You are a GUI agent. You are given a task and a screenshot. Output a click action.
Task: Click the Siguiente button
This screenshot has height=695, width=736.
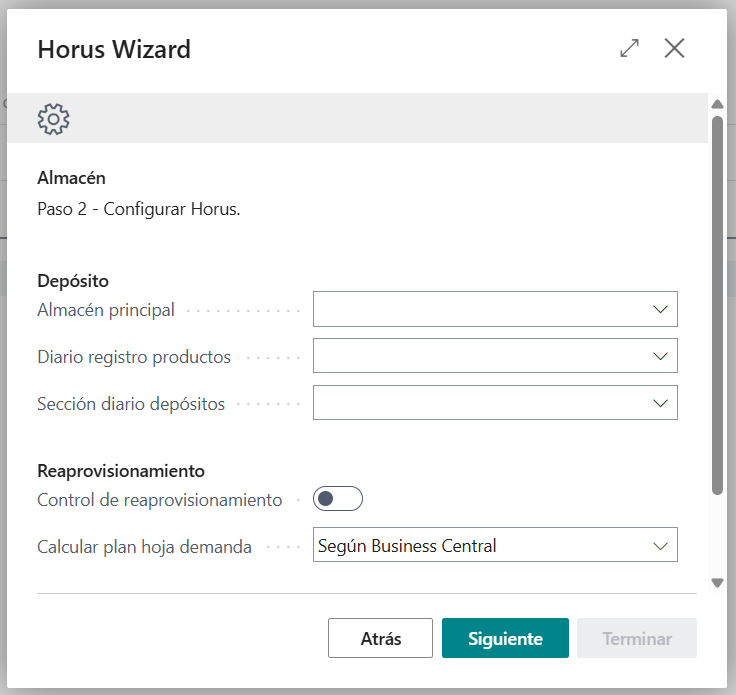[505, 638]
